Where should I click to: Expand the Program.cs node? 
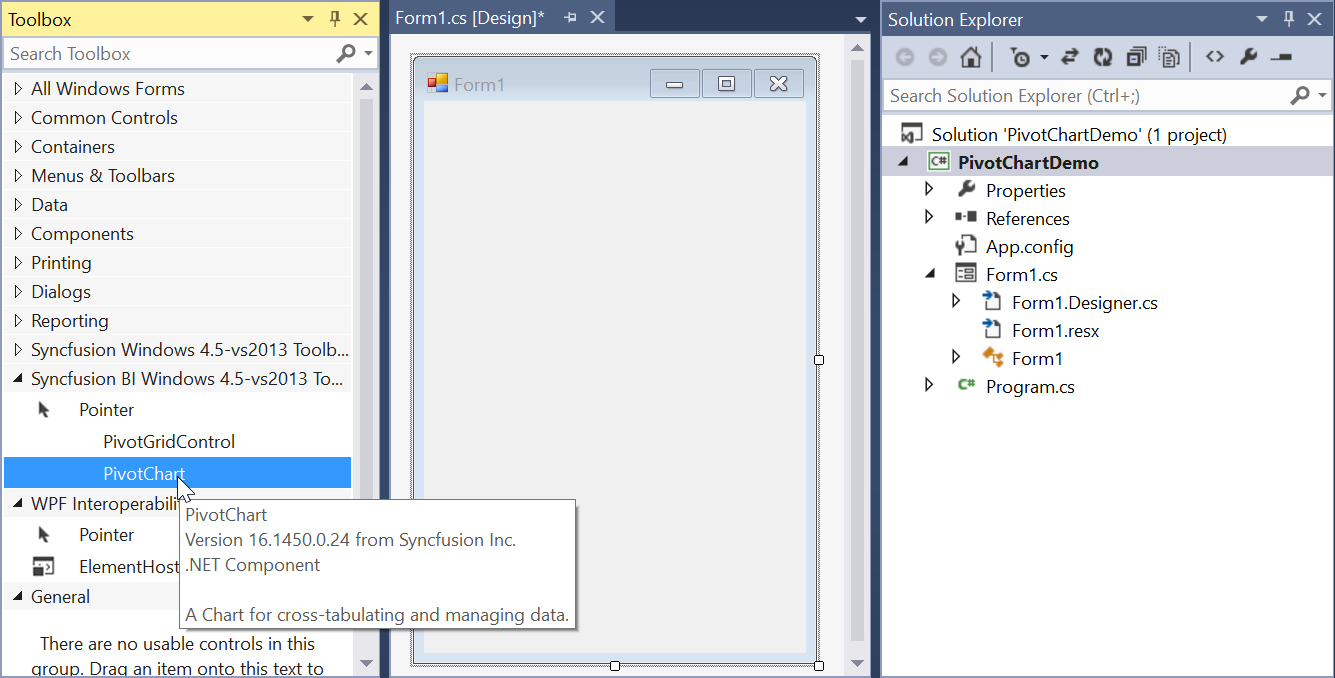[929, 385]
